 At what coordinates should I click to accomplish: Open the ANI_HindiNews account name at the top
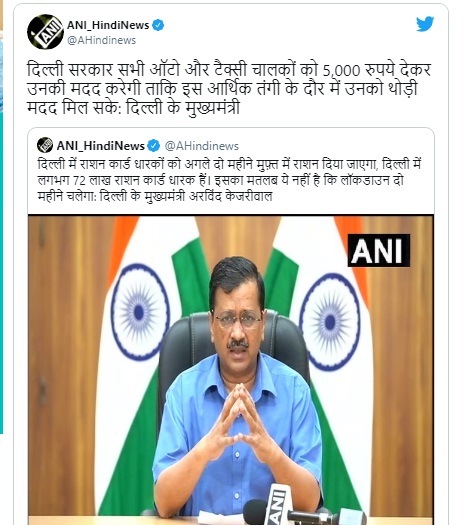tap(108, 25)
